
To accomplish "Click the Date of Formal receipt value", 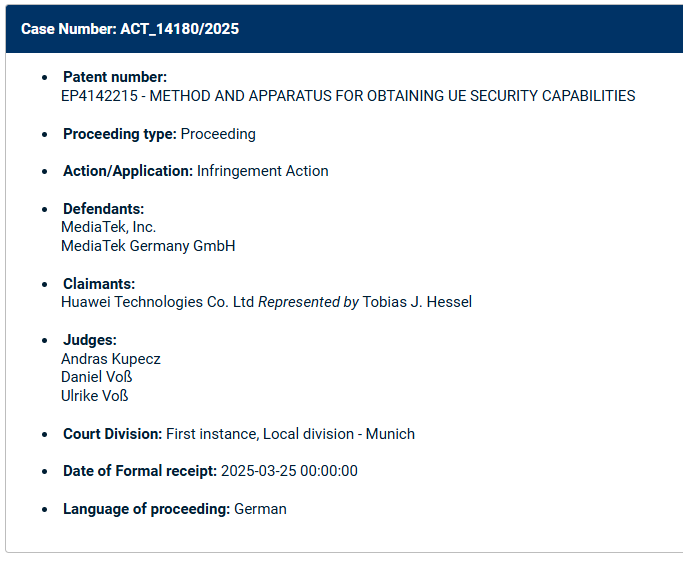I will pos(289,471).
